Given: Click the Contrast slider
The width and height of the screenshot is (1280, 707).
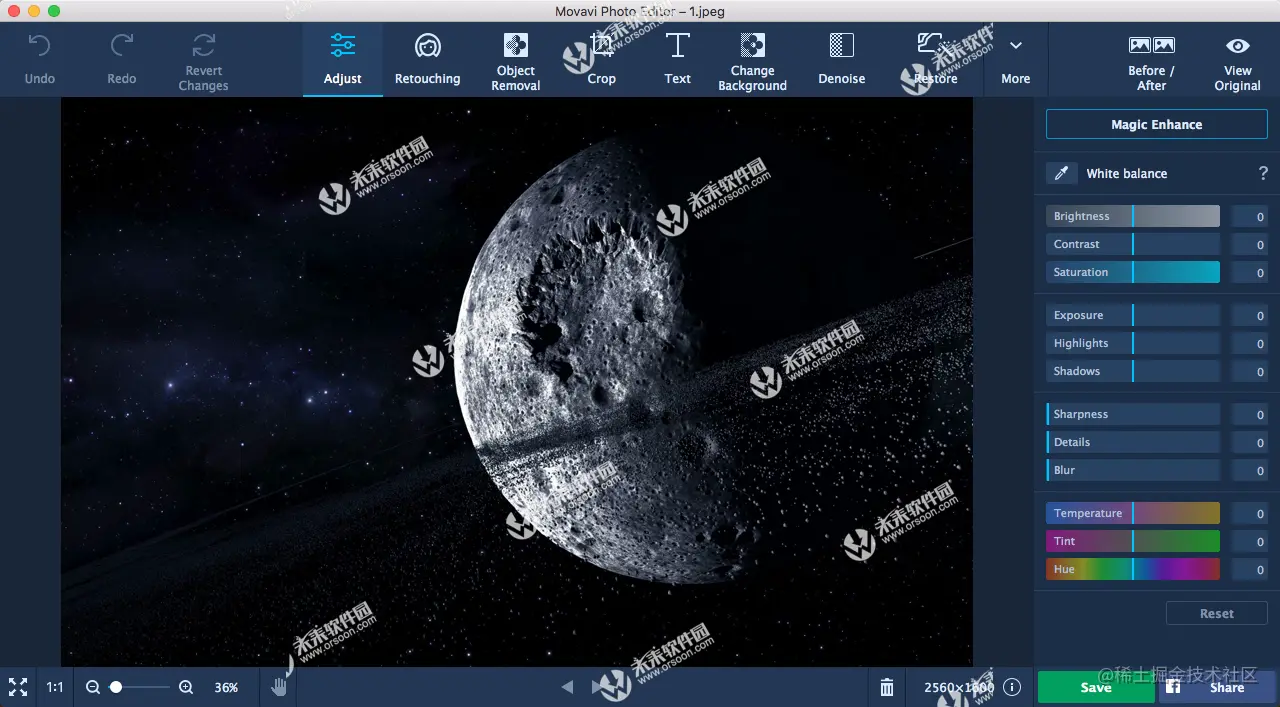Looking at the screenshot, I should (x=1133, y=244).
